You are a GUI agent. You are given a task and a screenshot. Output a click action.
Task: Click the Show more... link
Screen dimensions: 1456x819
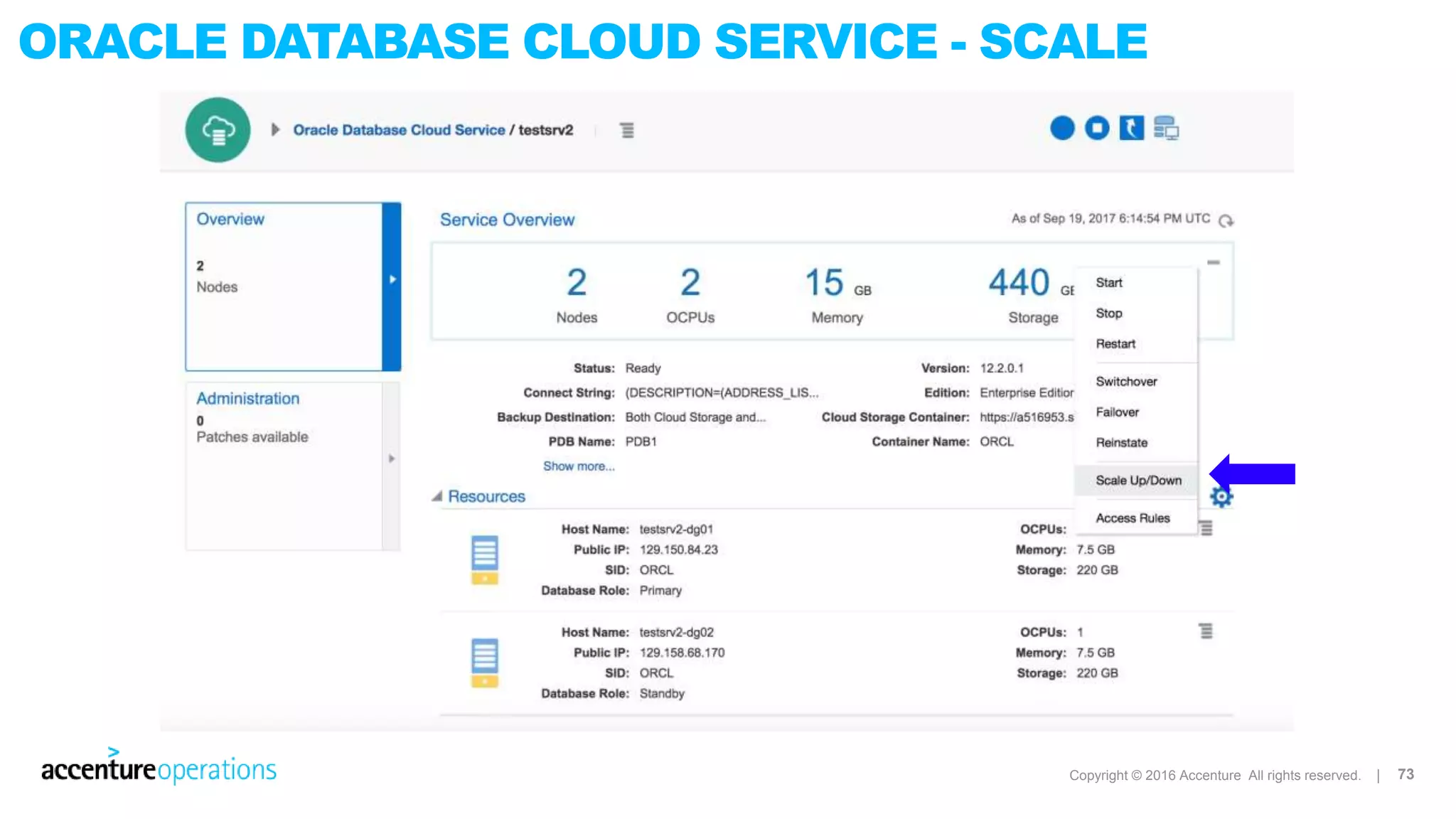(579, 466)
